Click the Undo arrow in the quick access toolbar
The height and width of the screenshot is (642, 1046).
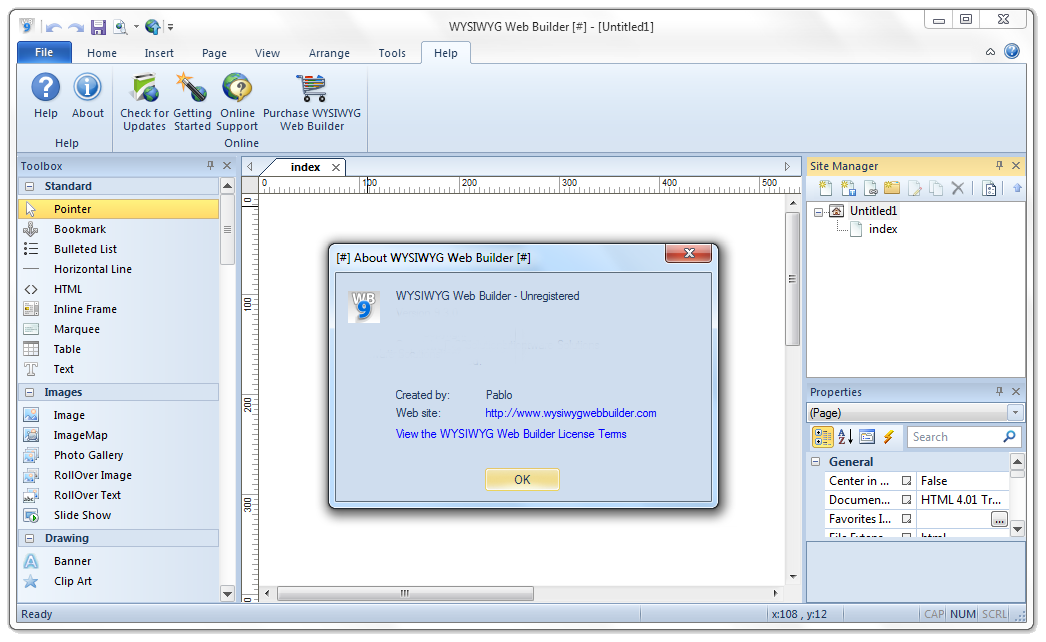tap(54, 27)
